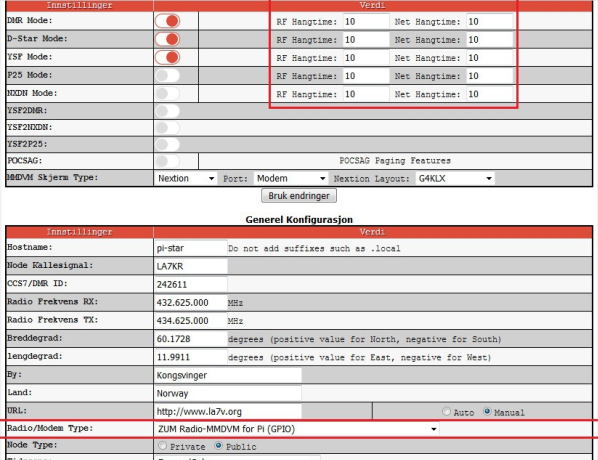Click the Land field containing Norway
Viewport: 598px width, 460px height.
pyautogui.click(x=228, y=393)
